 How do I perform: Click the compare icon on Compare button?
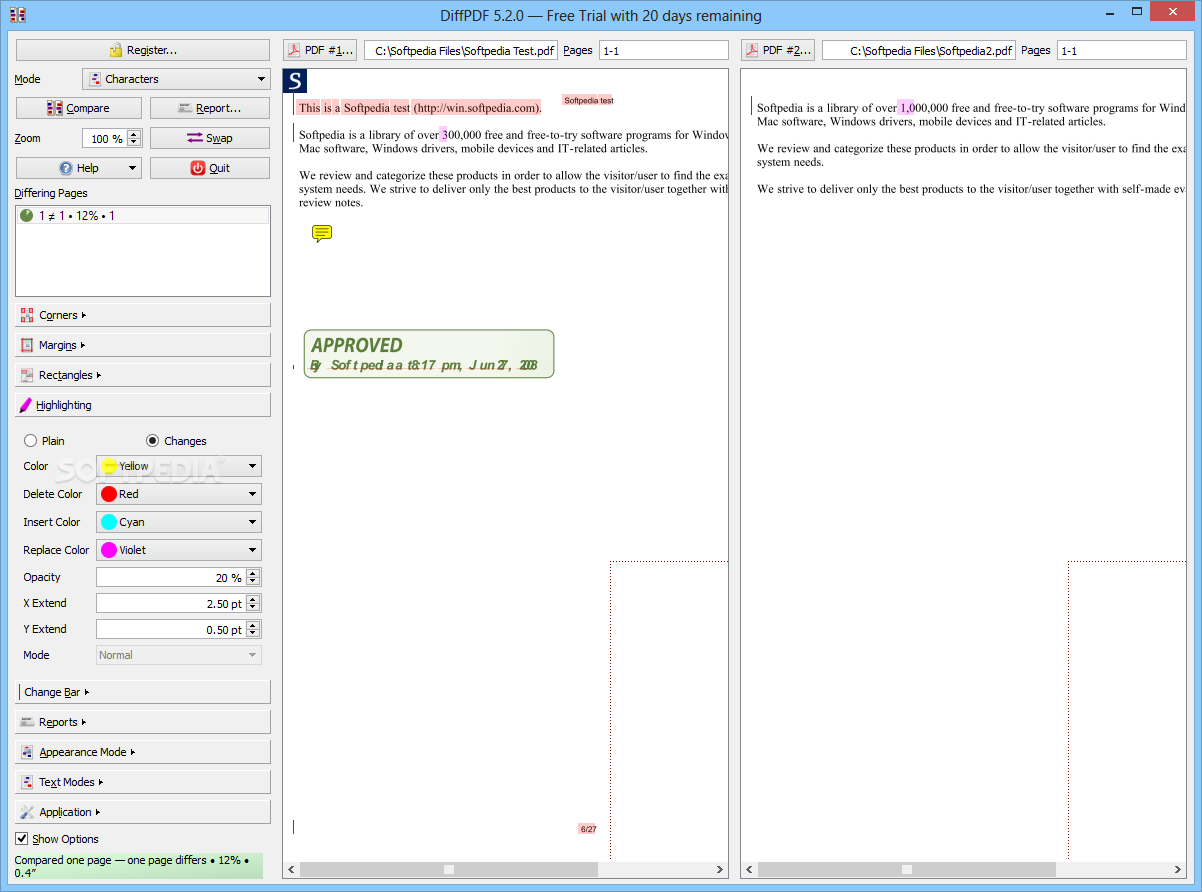pyautogui.click(x=54, y=108)
